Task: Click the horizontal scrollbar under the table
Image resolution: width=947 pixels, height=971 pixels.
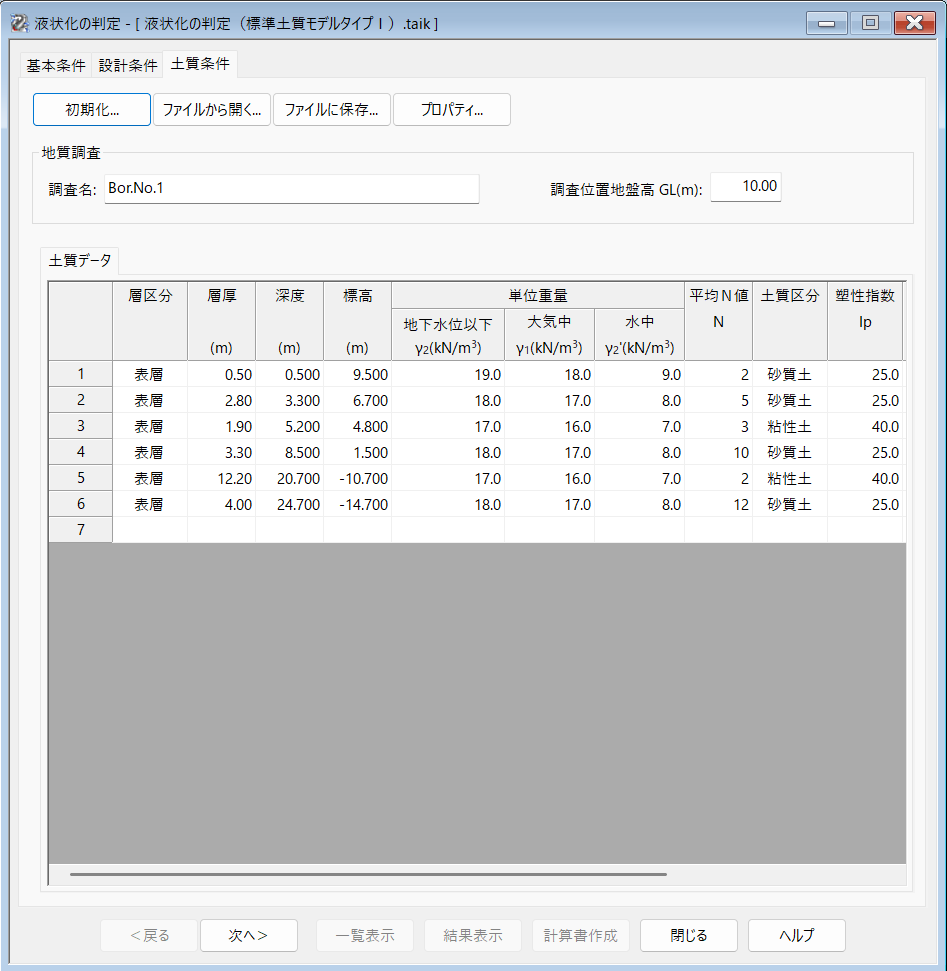Action: [368, 874]
